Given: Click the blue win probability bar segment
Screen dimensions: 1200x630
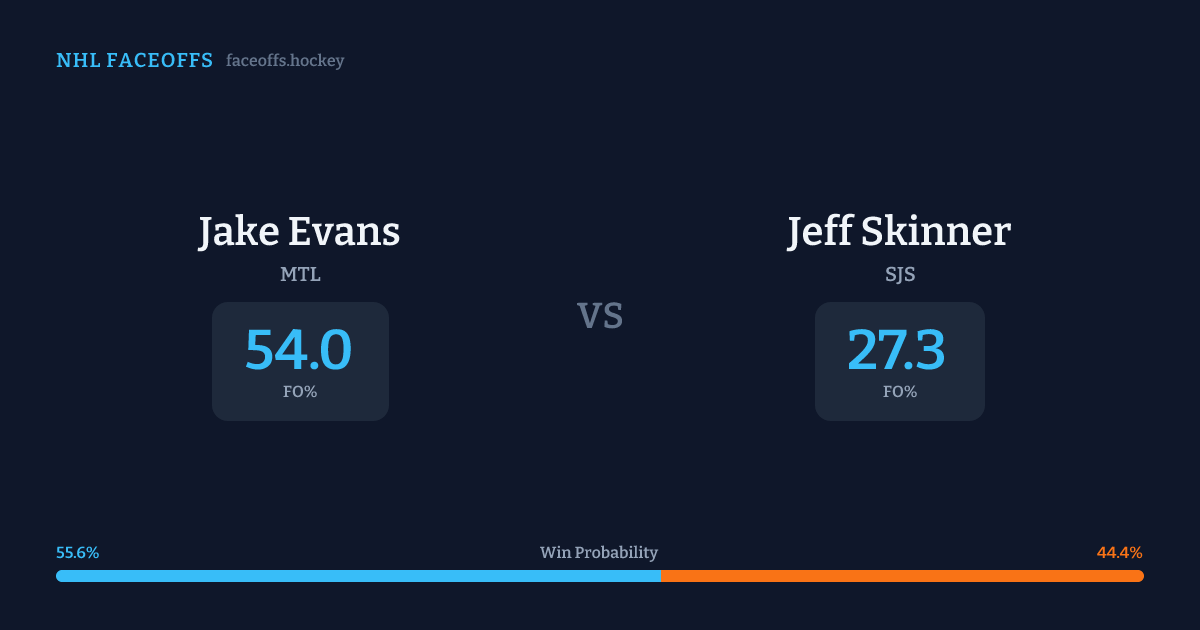Looking at the screenshot, I should point(358,576).
